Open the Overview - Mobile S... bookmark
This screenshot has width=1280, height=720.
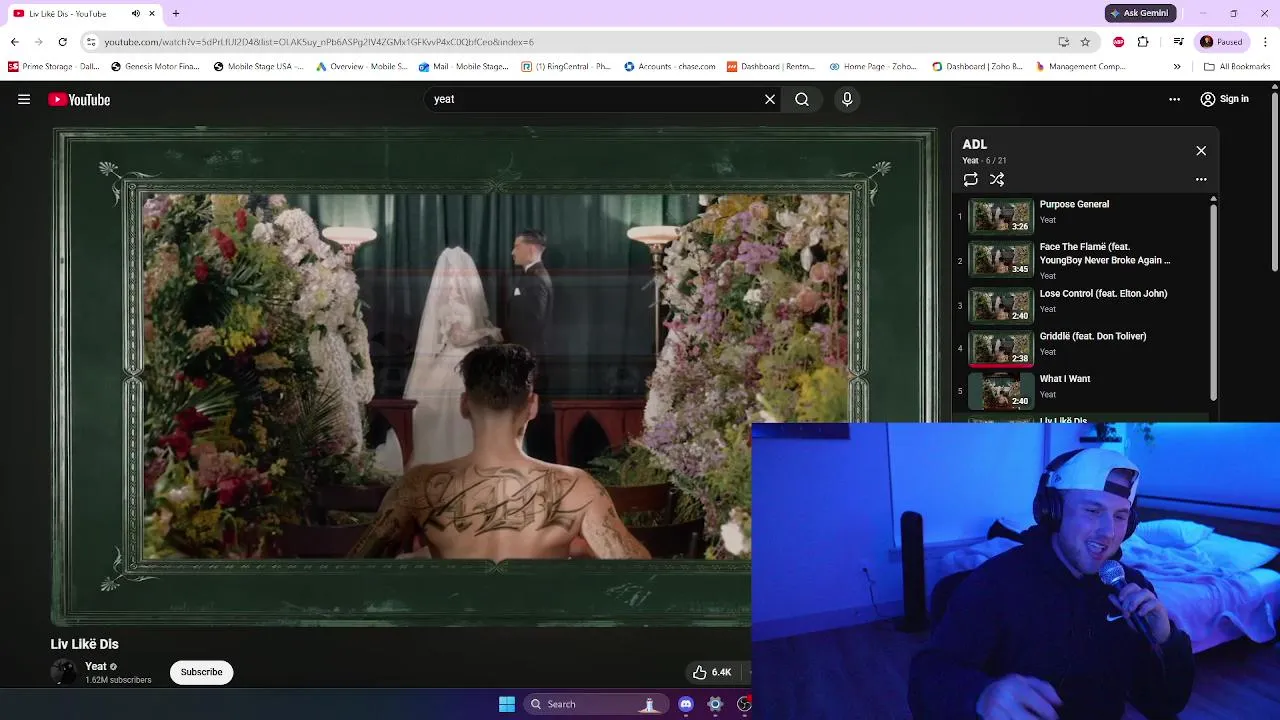(361, 67)
